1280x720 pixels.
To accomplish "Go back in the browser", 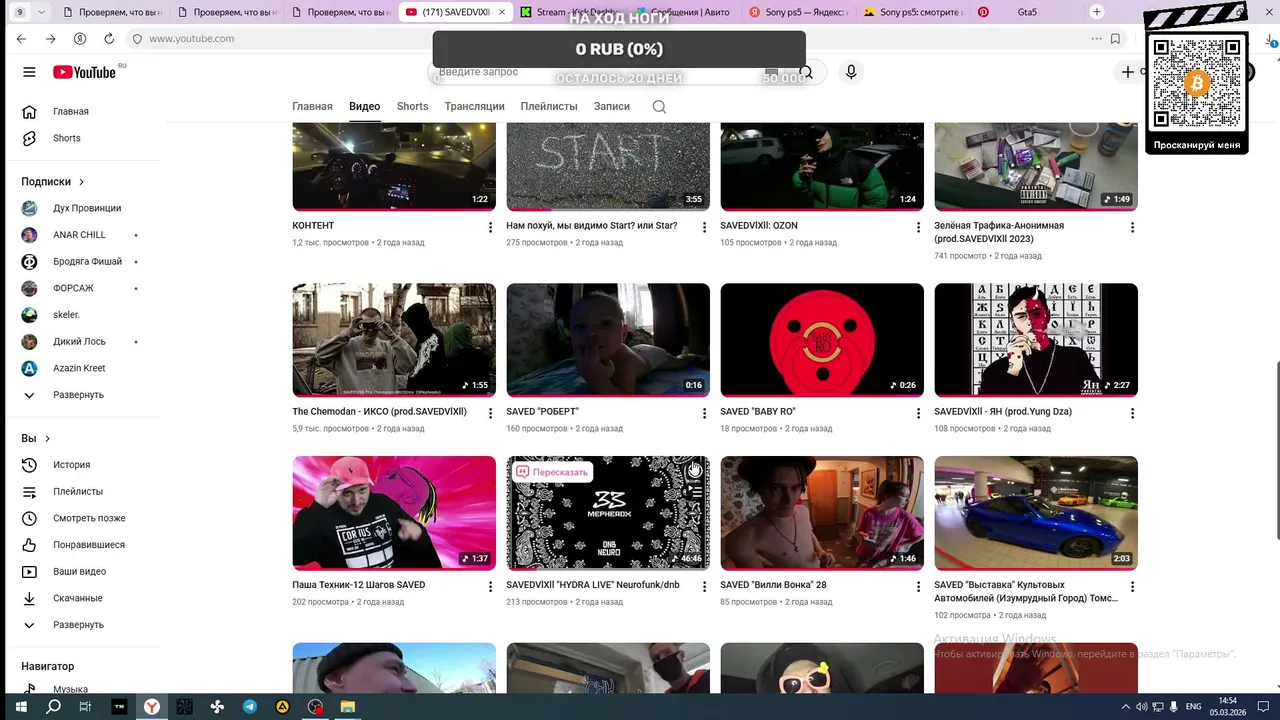I will click(22, 38).
